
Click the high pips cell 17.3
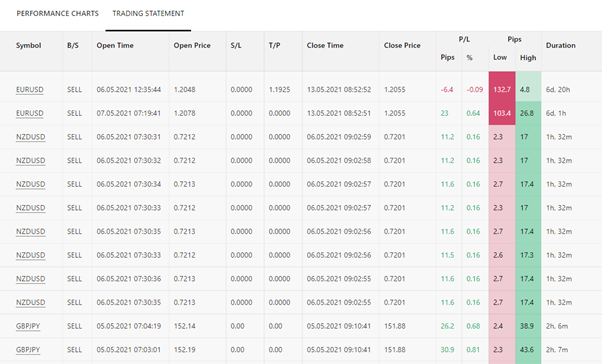click(x=527, y=255)
